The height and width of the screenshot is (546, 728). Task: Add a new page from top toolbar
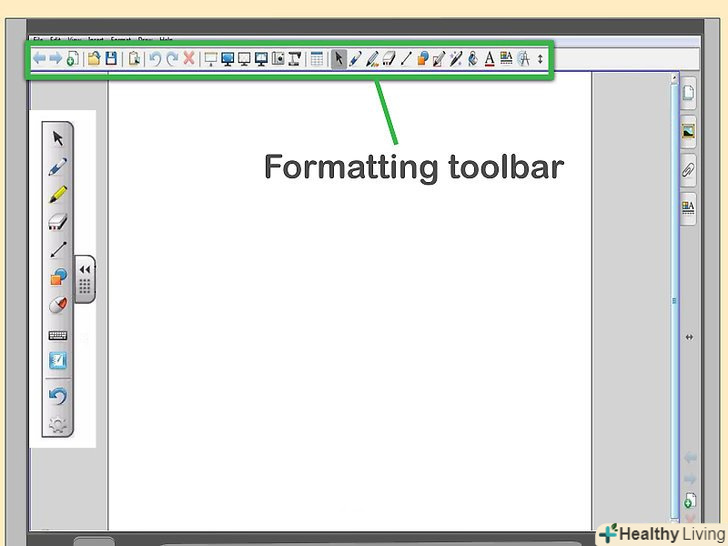tap(72, 59)
